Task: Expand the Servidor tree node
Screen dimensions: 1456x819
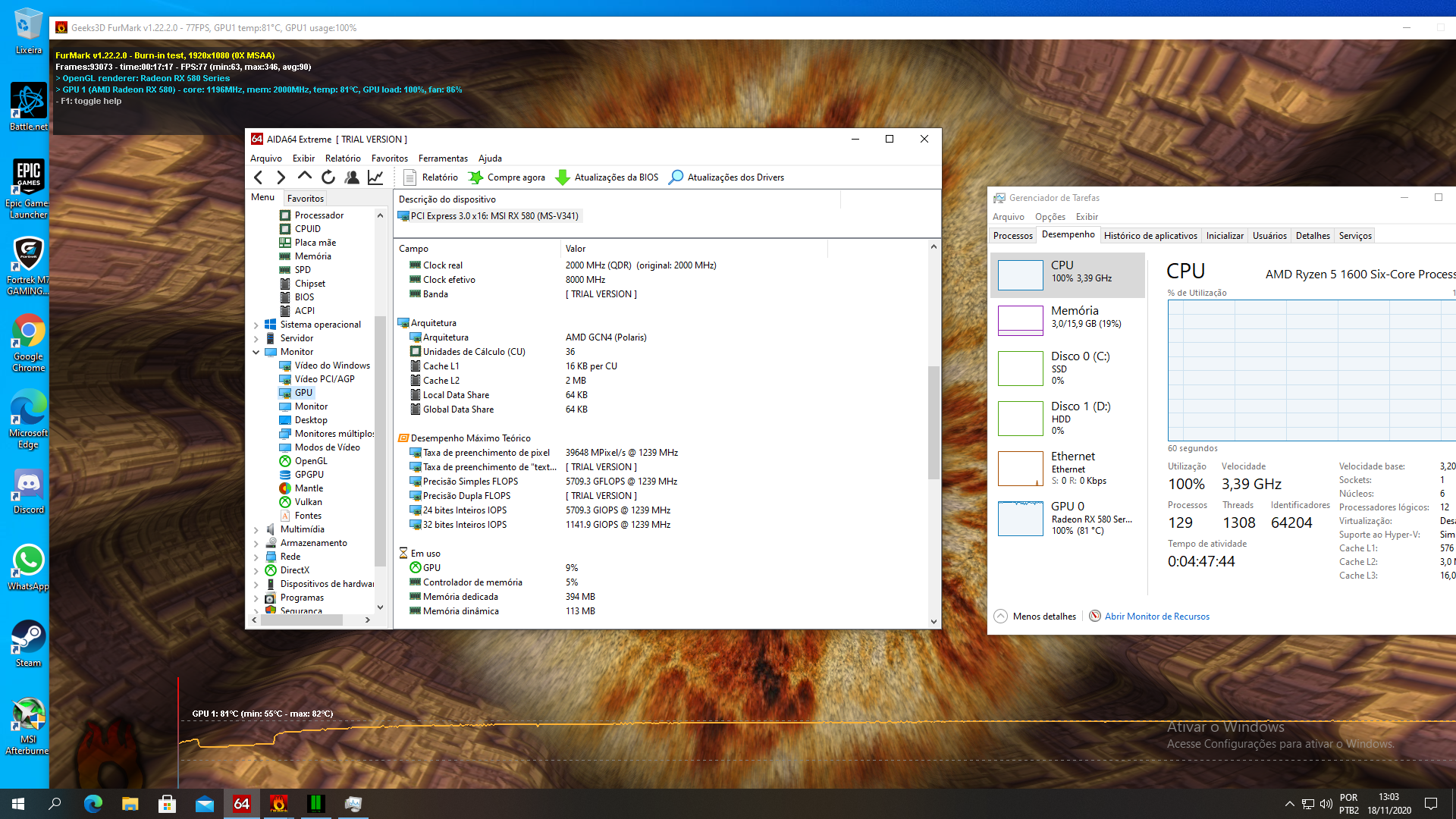Action: point(256,339)
